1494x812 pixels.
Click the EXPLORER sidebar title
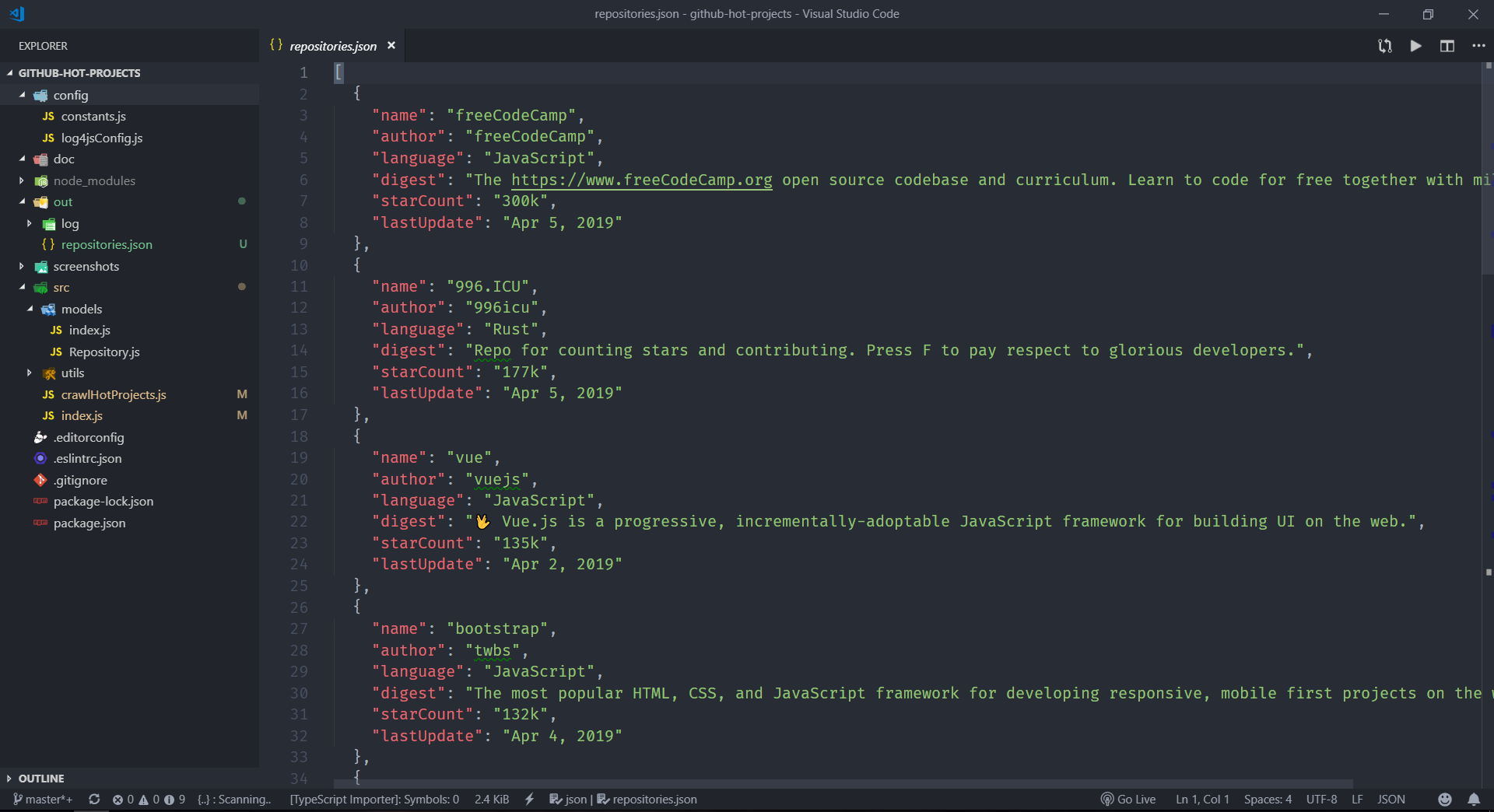[43, 46]
